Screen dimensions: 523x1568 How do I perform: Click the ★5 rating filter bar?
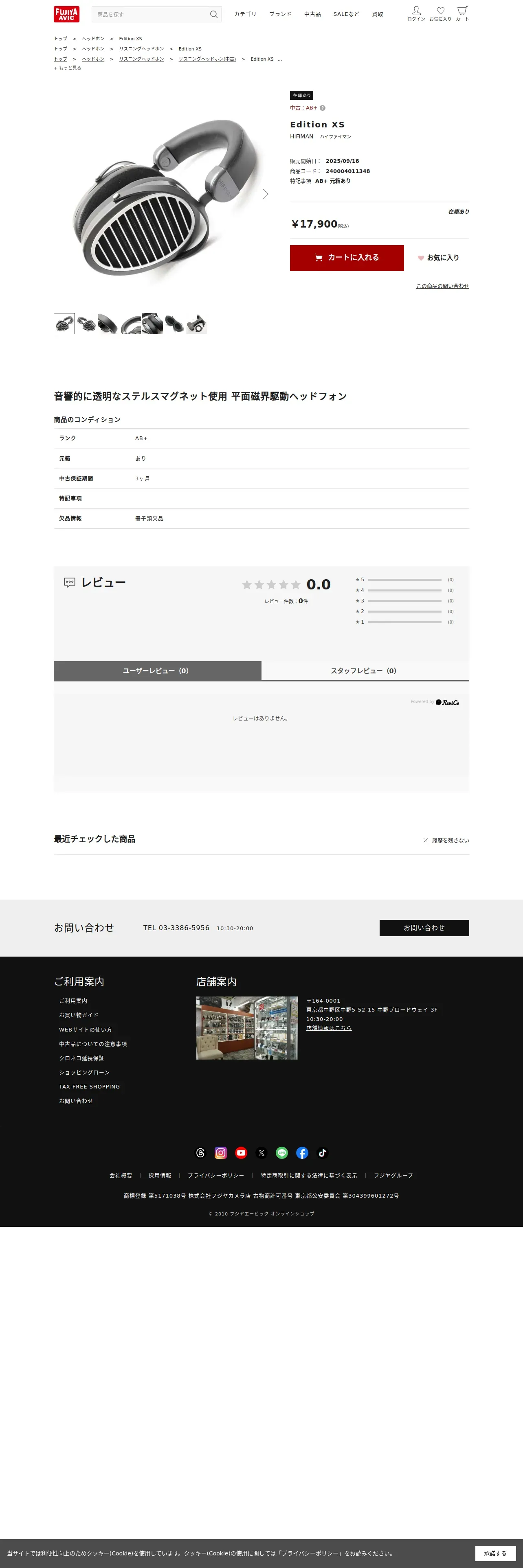pyautogui.click(x=405, y=580)
